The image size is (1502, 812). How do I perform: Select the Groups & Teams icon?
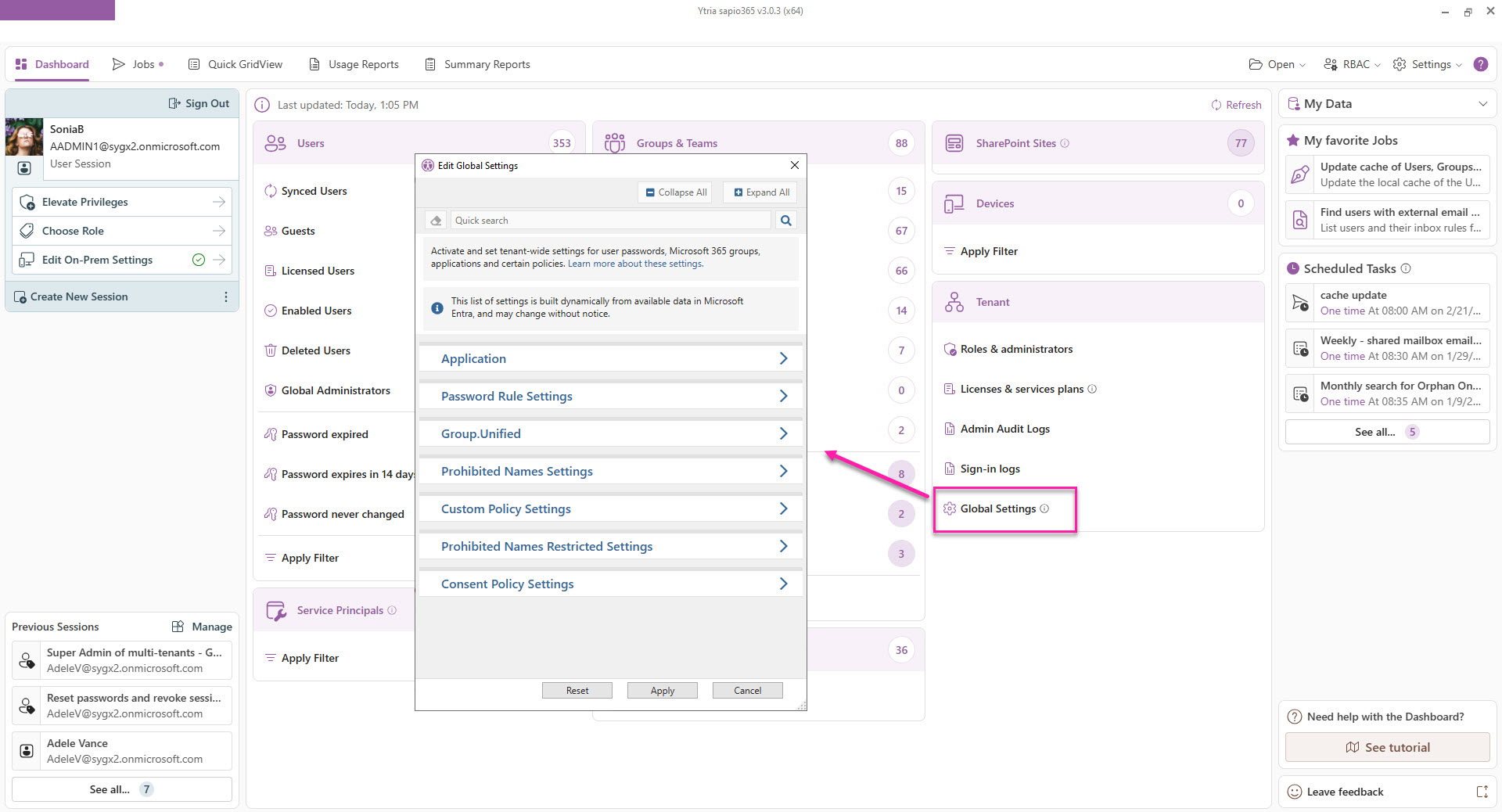pos(615,142)
